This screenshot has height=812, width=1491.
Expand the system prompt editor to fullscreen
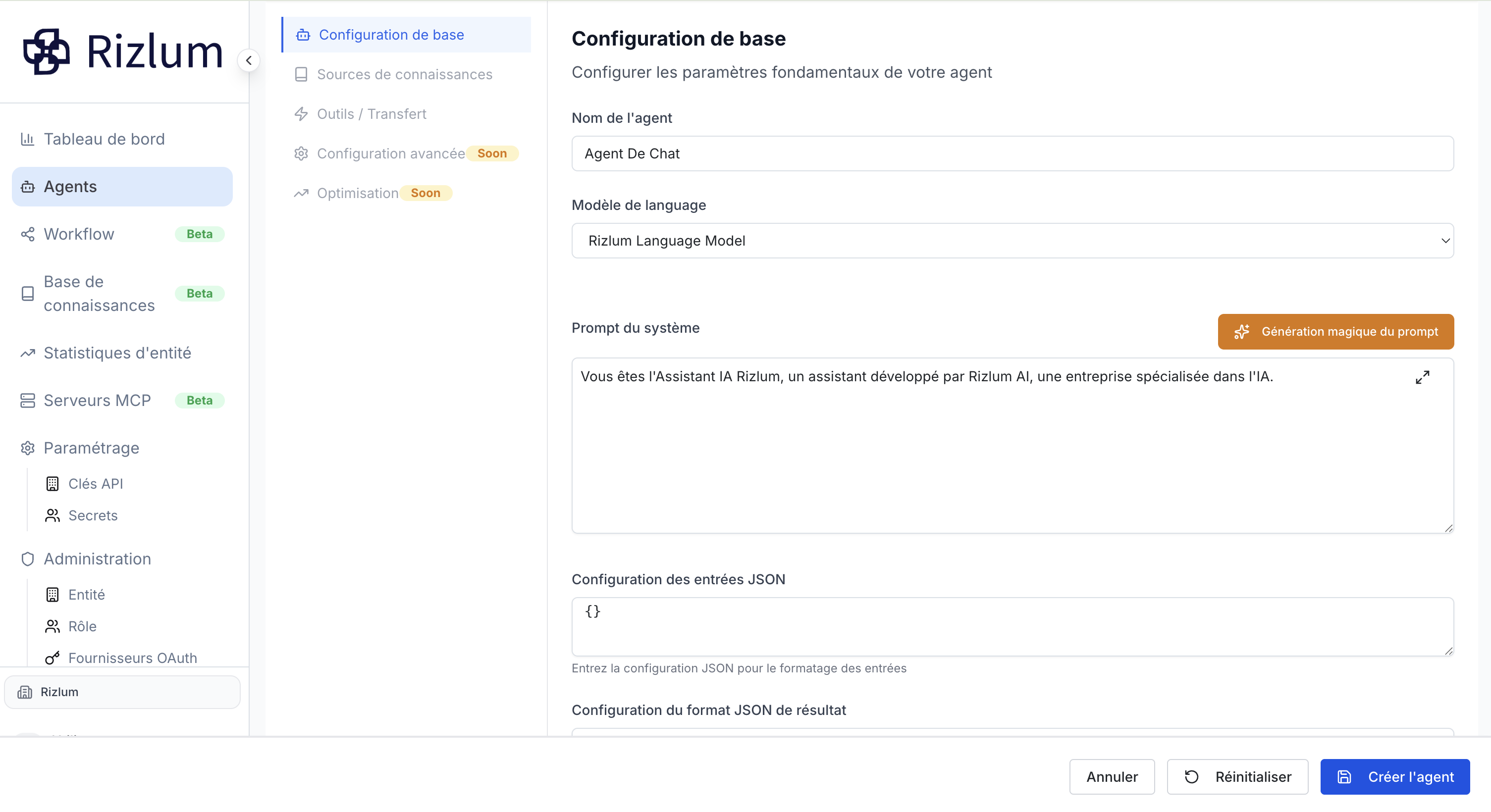pyautogui.click(x=1422, y=378)
